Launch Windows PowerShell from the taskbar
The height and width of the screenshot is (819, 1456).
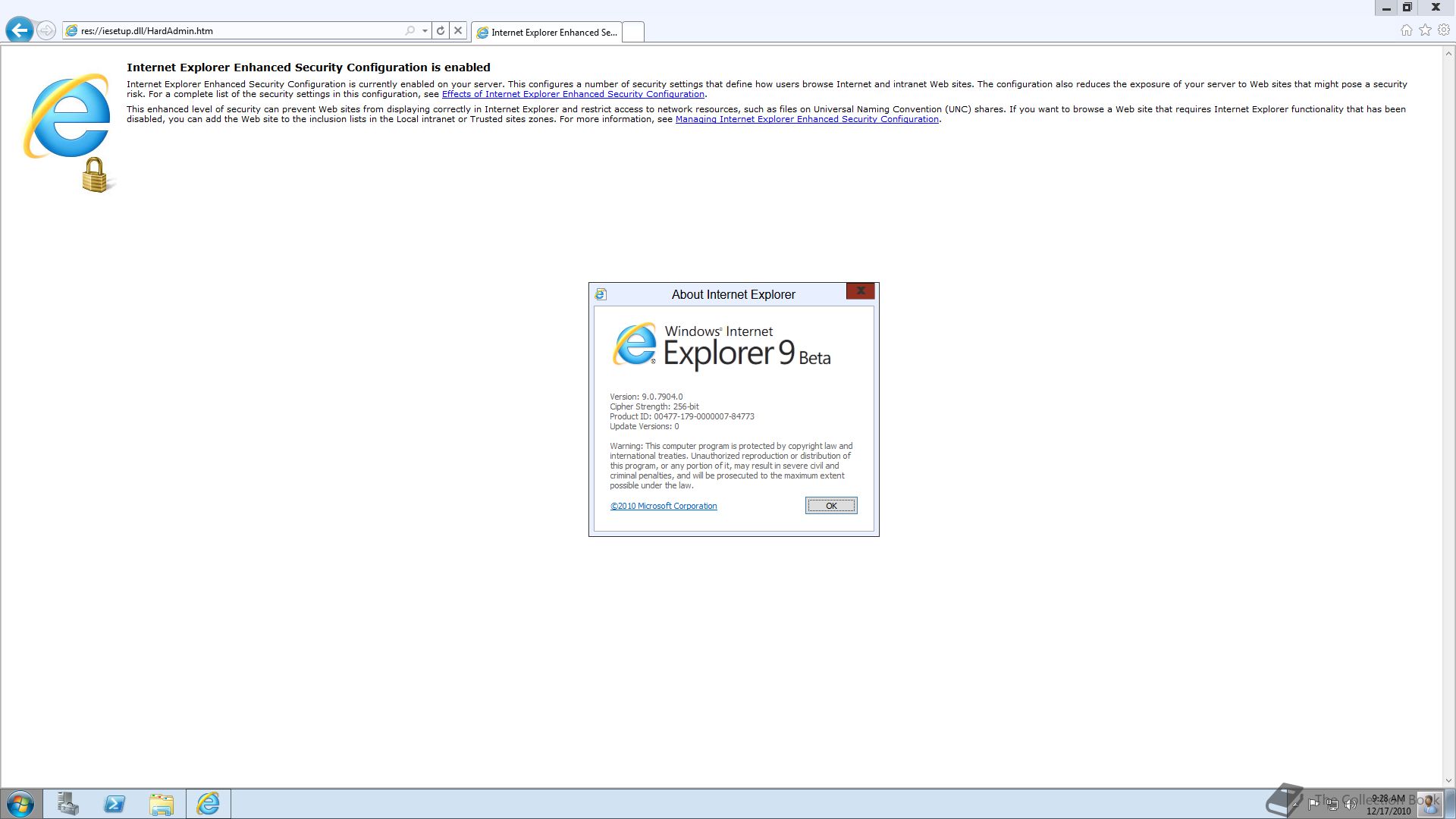[115, 804]
